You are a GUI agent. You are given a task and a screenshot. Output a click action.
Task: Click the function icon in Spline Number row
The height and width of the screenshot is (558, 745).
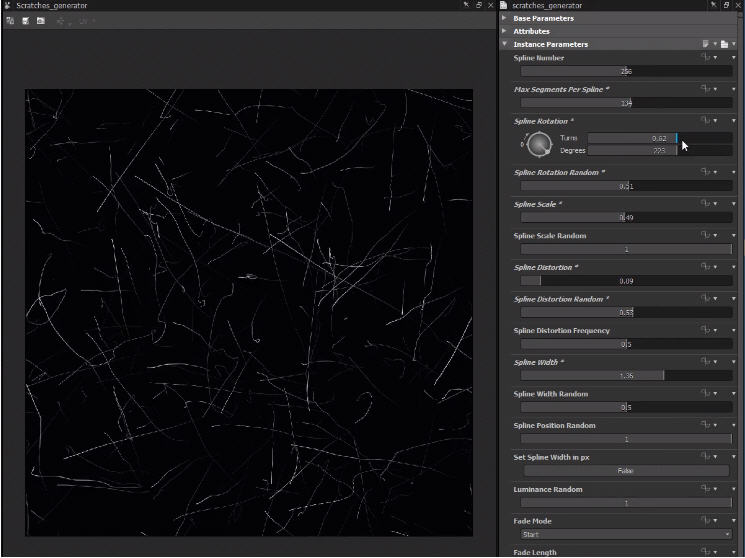(x=705, y=57)
